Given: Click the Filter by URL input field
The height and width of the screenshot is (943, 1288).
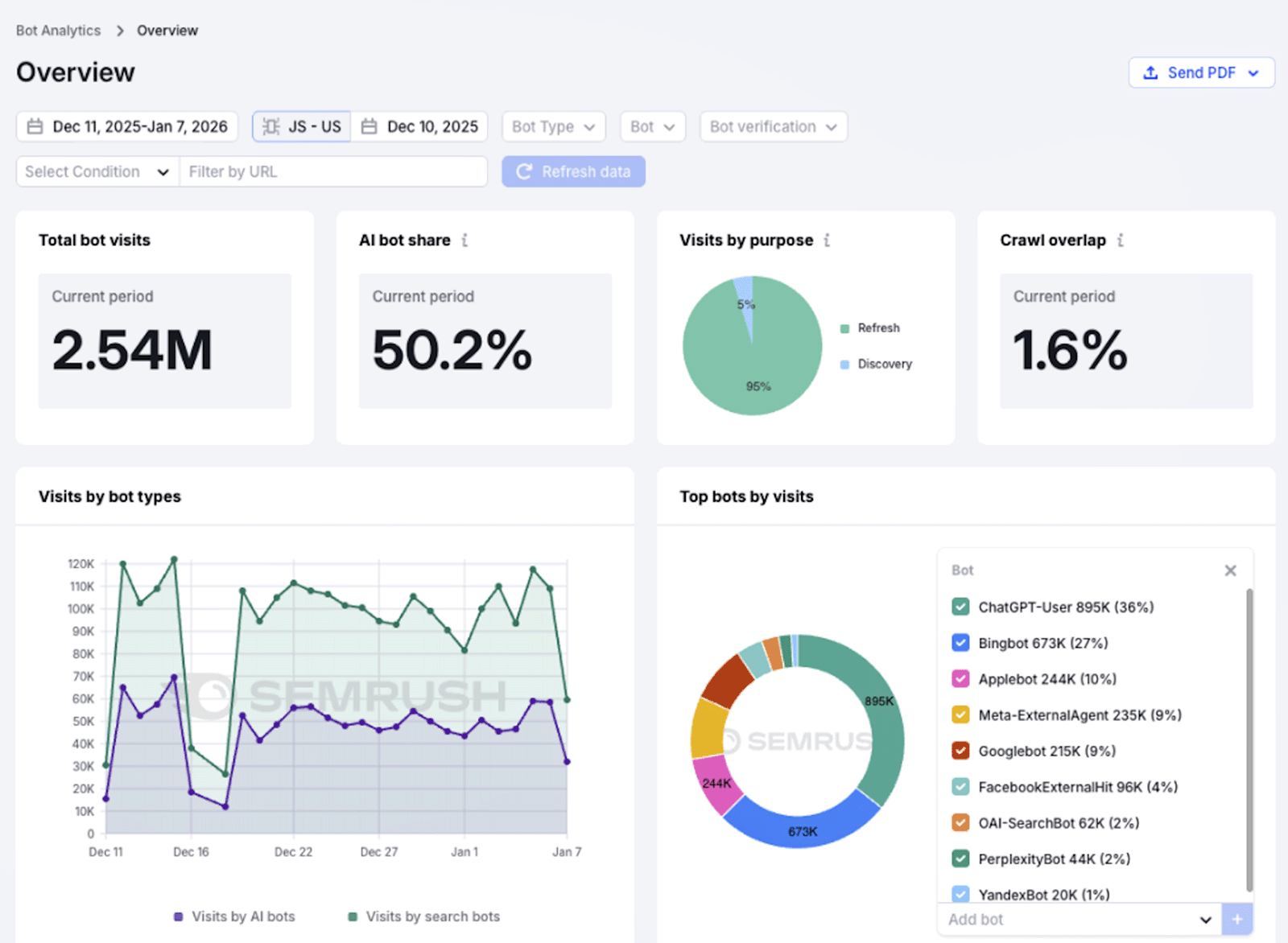Looking at the screenshot, I should tap(333, 171).
